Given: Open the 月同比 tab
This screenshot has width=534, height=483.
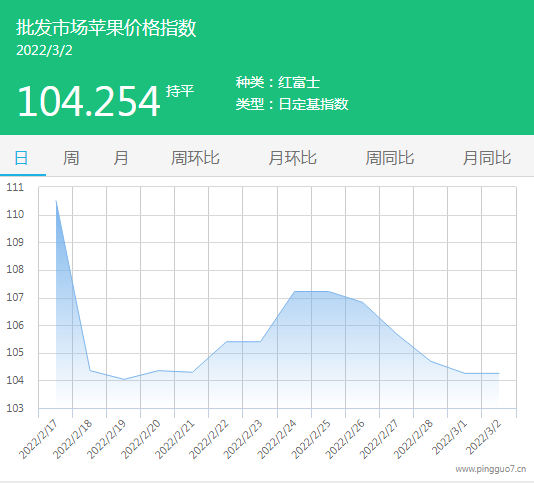Looking at the screenshot, I should (487, 158).
